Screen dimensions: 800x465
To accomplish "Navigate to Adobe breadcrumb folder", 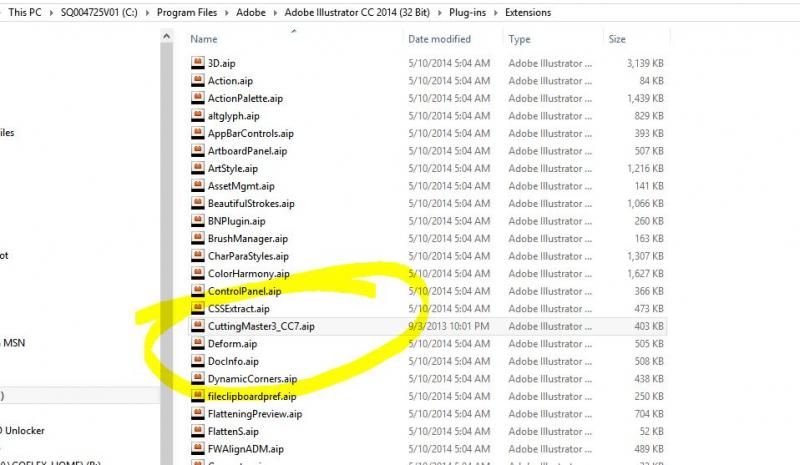I will pyautogui.click(x=251, y=12).
